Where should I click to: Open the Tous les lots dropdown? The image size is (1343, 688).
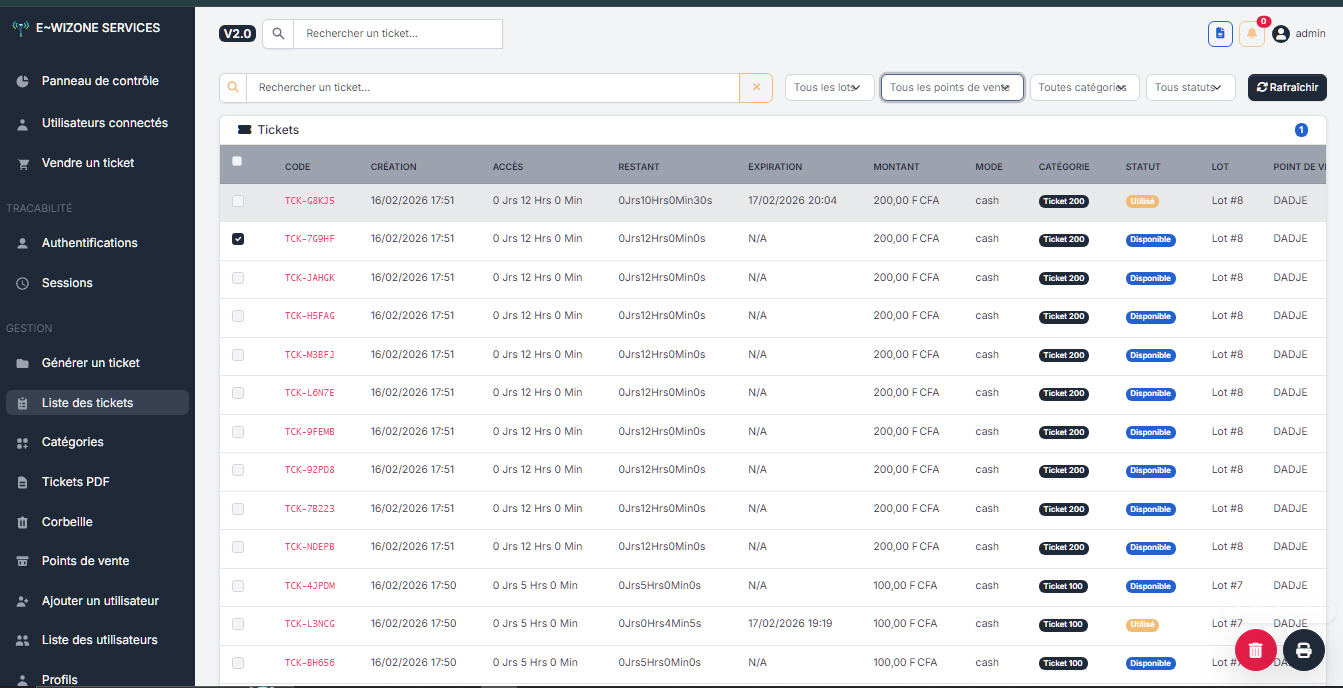[829, 87]
